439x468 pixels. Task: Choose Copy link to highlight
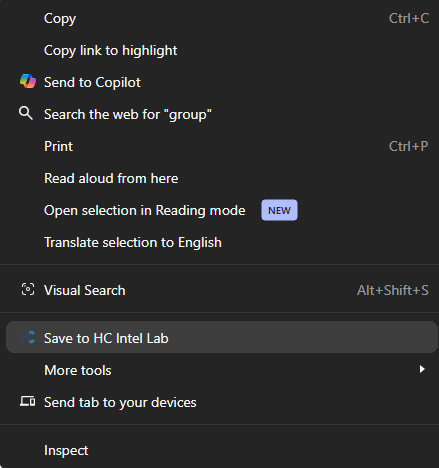[x=219, y=50]
